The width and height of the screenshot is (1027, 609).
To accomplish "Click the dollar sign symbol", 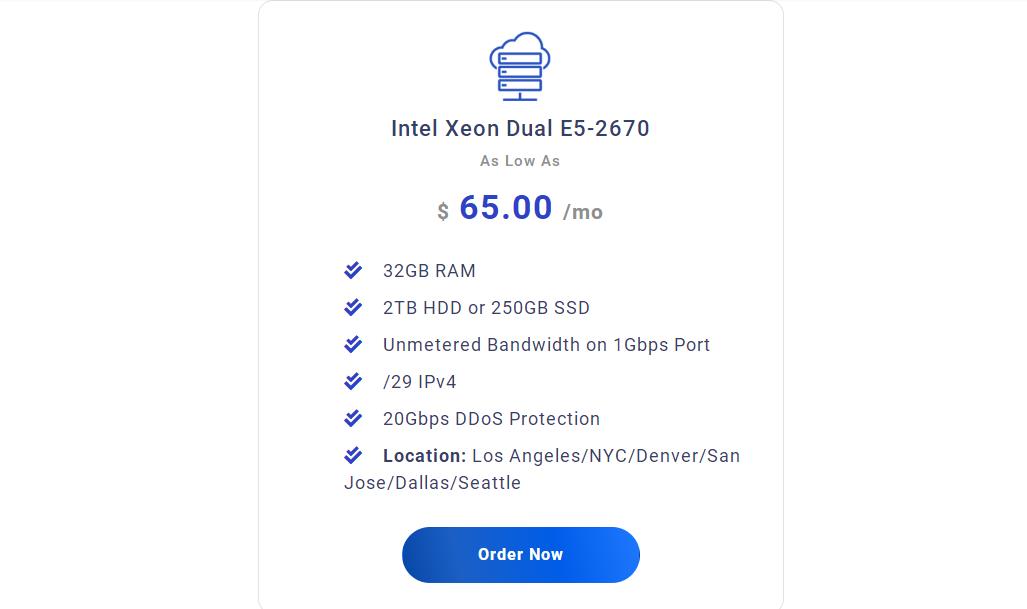I will pyautogui.click(x=443, y=212).
